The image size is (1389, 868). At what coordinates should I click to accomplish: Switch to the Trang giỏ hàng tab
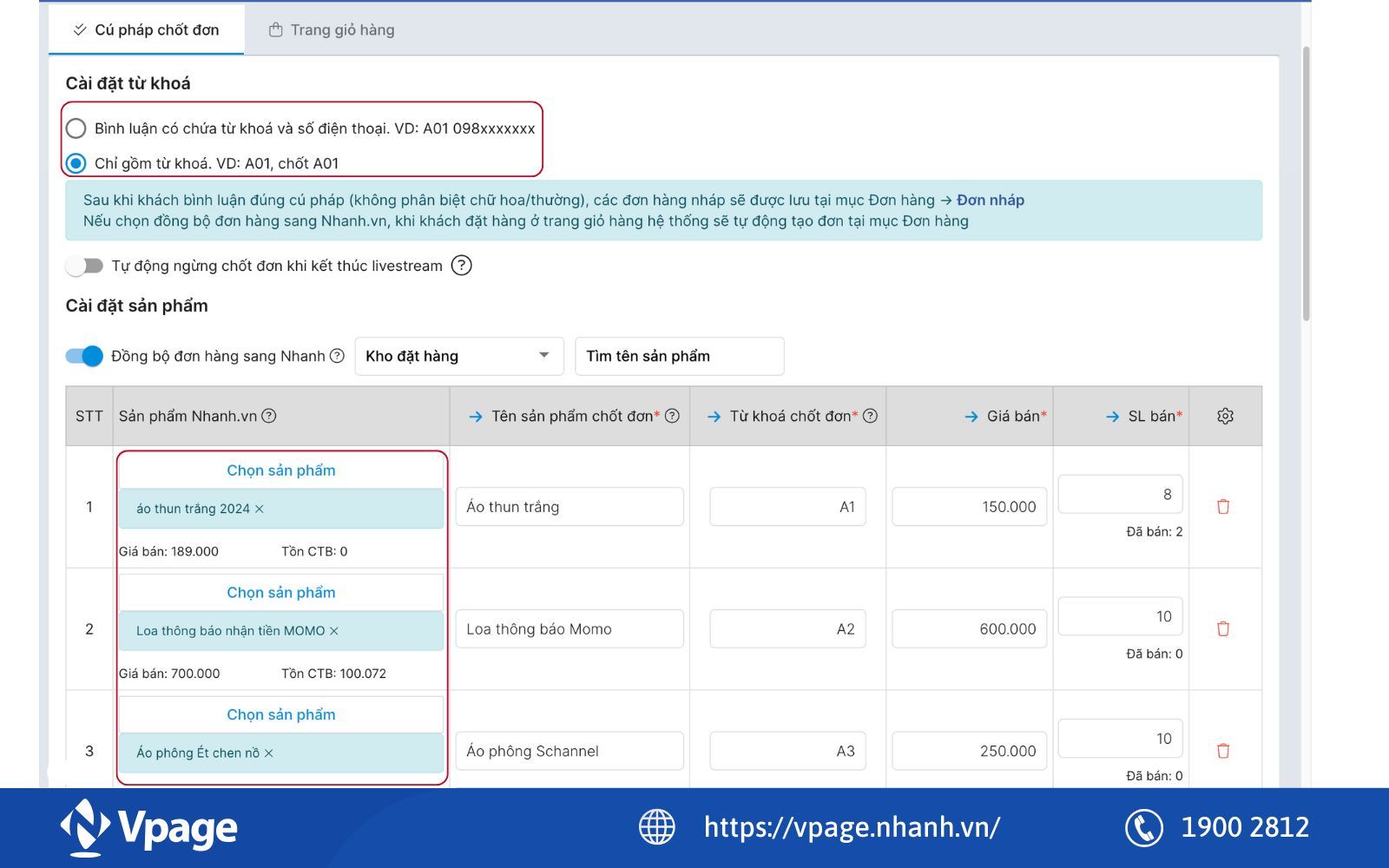coord(332,30)
